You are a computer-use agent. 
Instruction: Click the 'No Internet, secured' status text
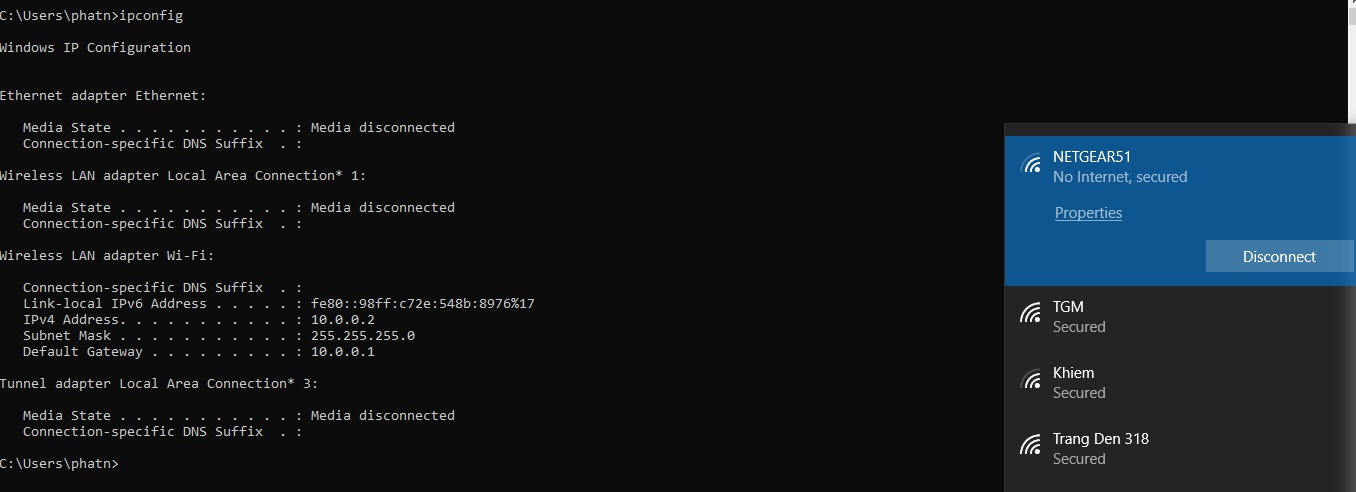click(1120, 177)
